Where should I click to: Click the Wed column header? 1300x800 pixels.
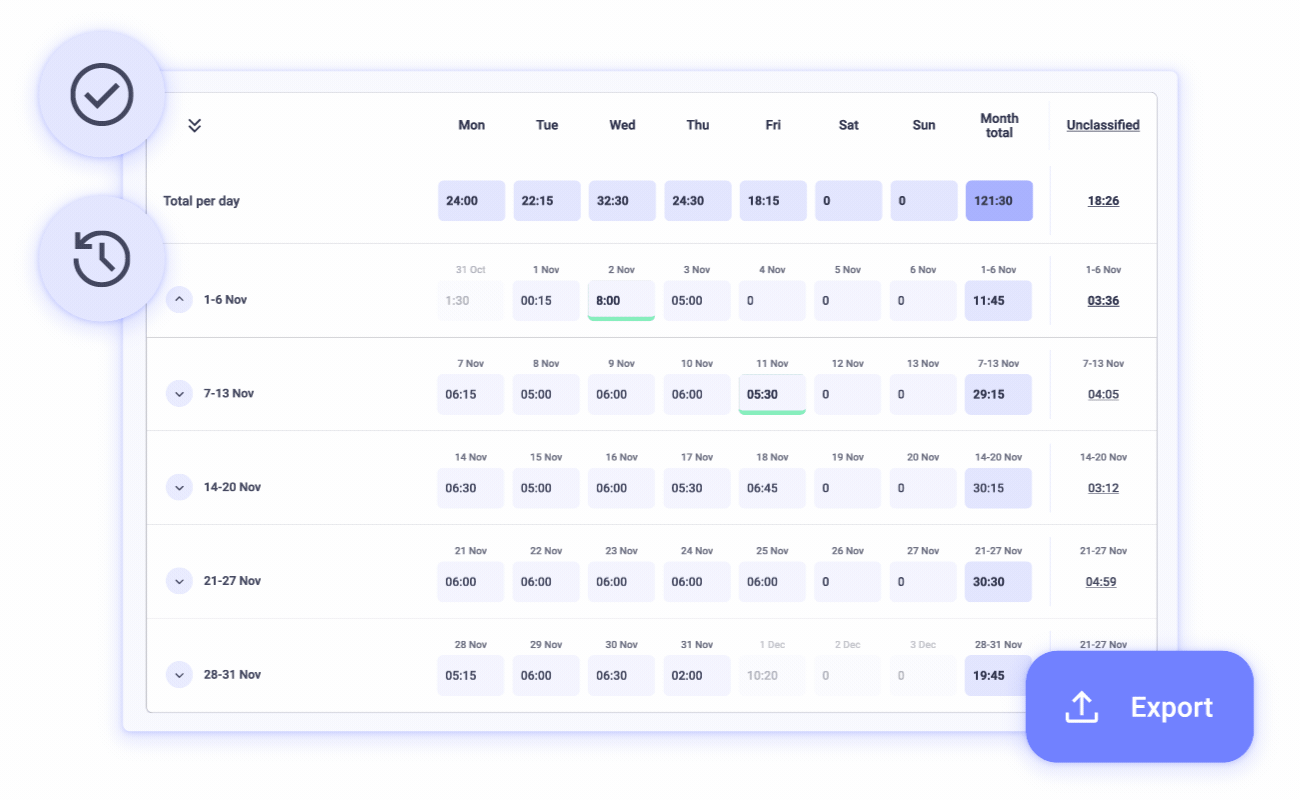(x=622, y=125)
